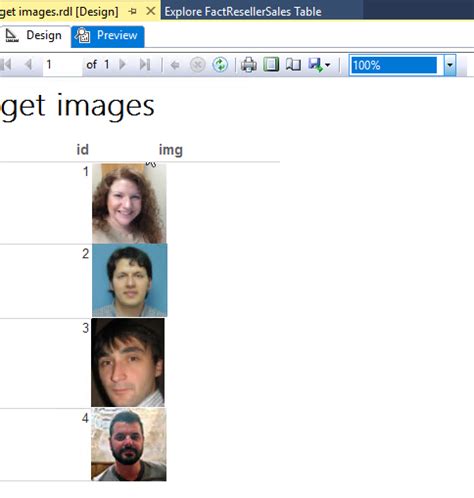Pin the get images.rdl tab
This screenshot has width=474, height=498.
coord(133,12)
